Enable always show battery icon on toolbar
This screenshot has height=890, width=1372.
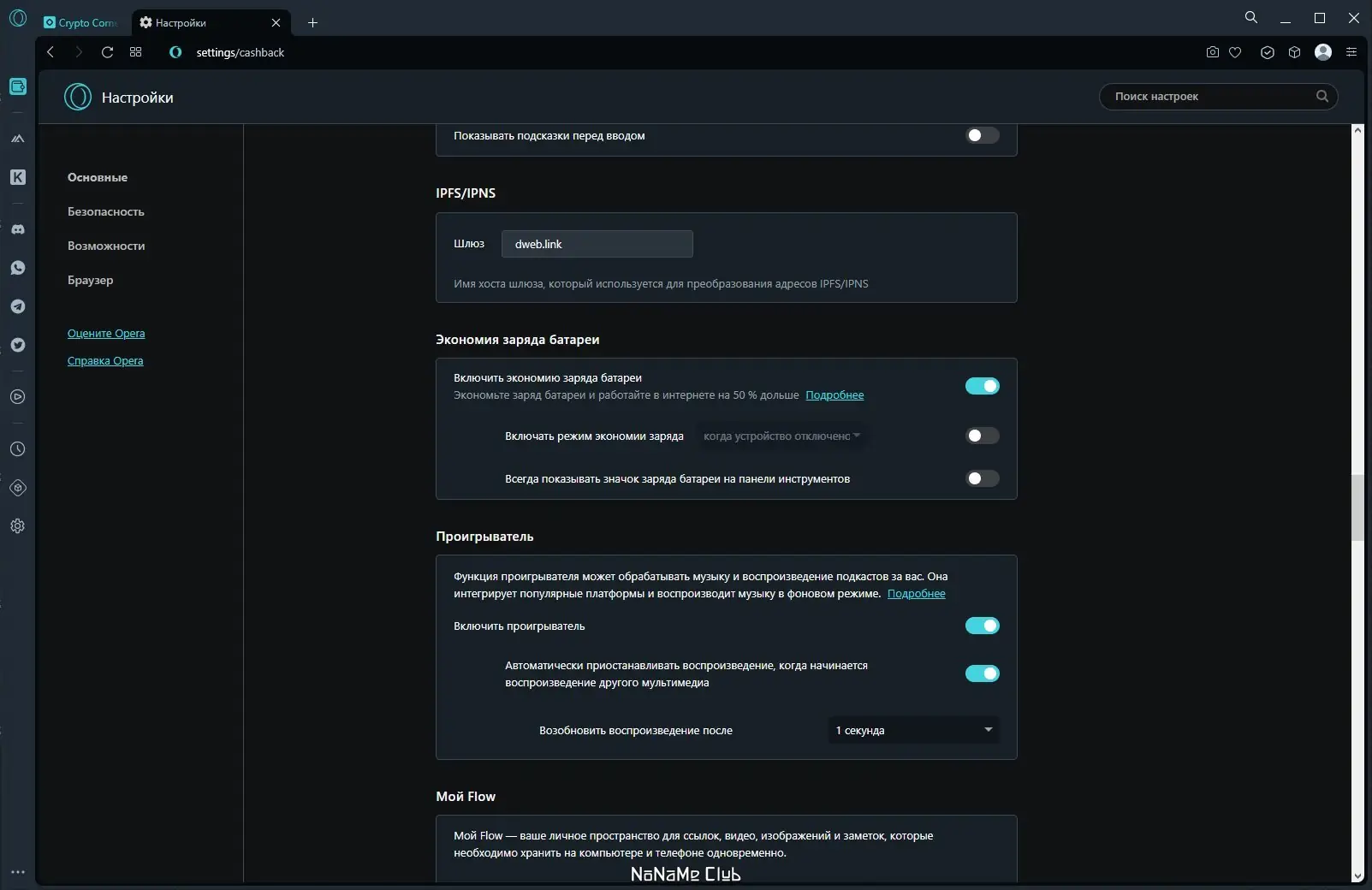983,478
